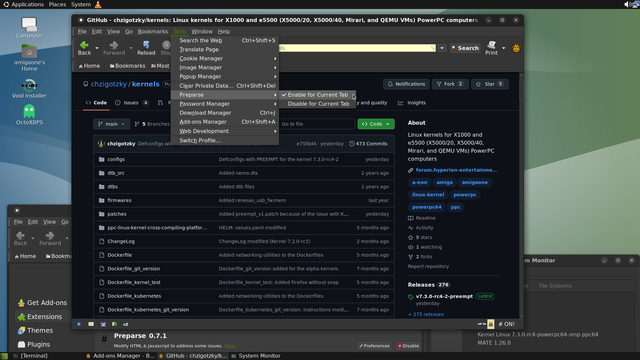Click the GitHub page vertical scrollbar
The width and height of the screenshot is (640, 360).
(521, 195)
